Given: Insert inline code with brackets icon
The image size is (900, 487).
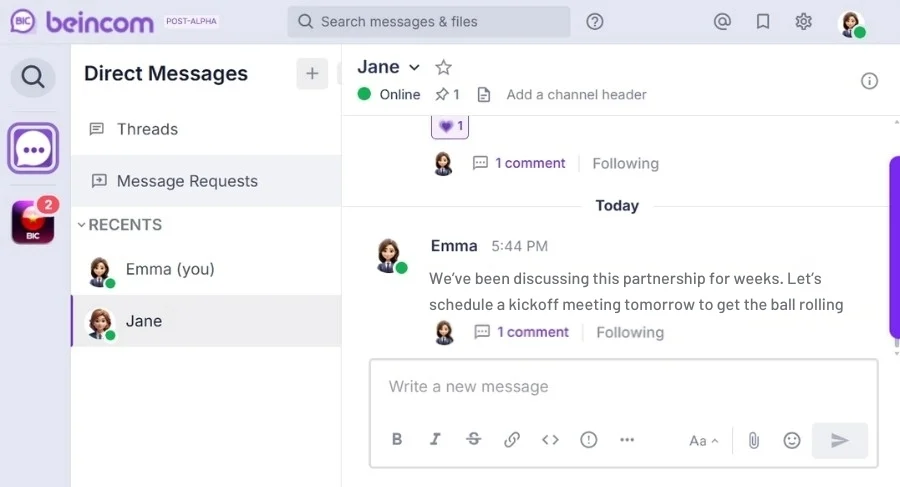Looking at the screenshot, I should coord(550,439).
